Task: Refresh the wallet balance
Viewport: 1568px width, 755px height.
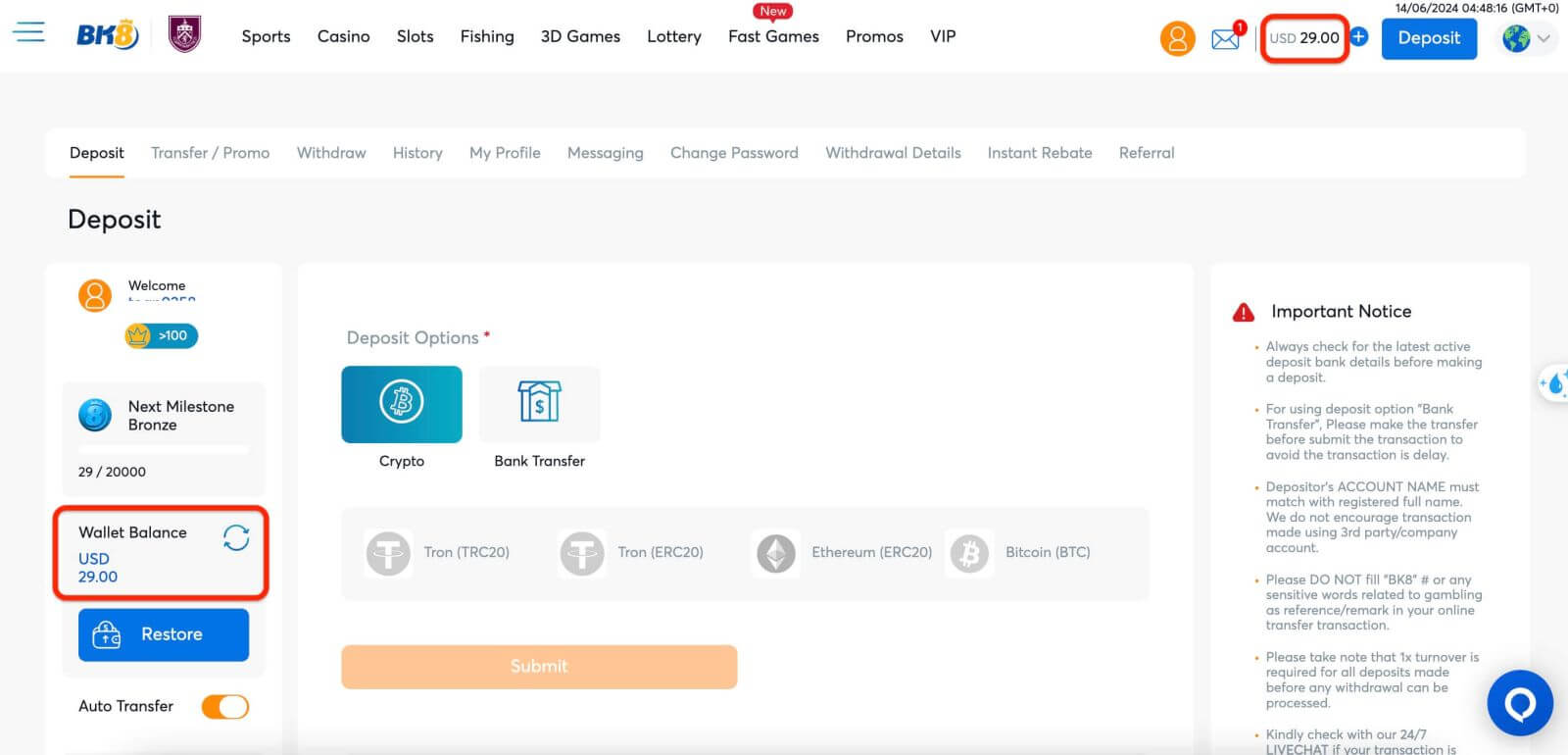Action: [x=236, y=537]
